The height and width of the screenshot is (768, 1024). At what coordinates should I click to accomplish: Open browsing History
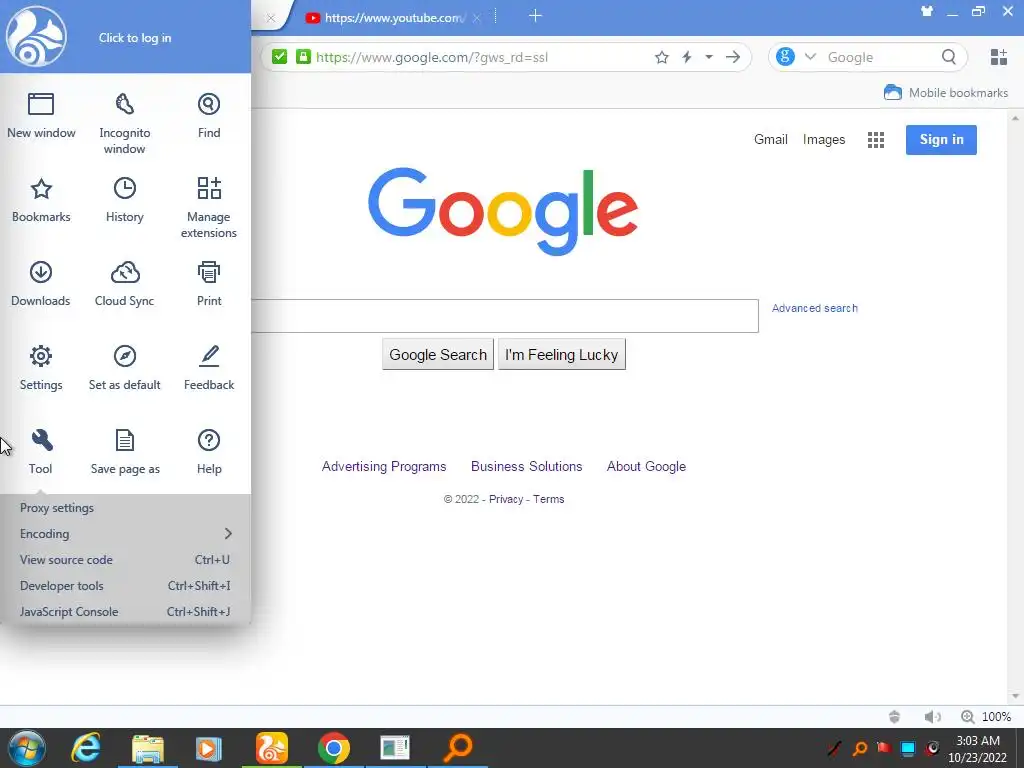[125, 200]
